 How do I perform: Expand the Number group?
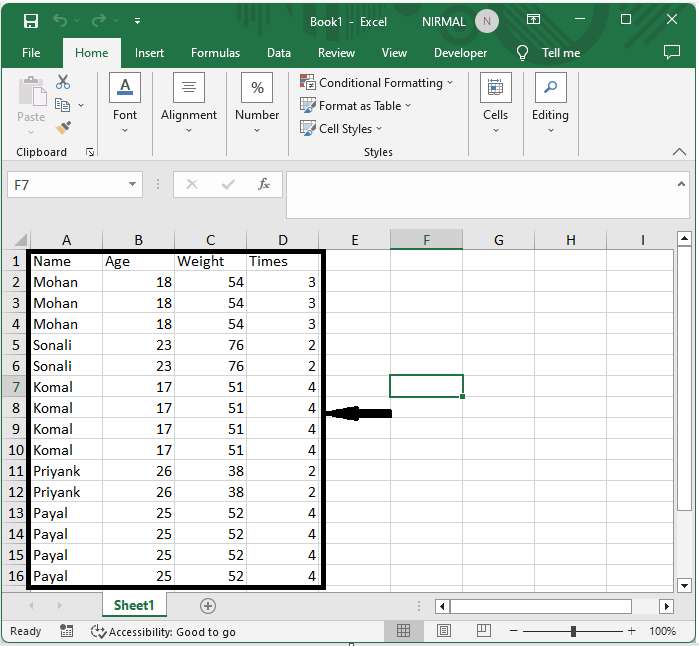(257, 103)
